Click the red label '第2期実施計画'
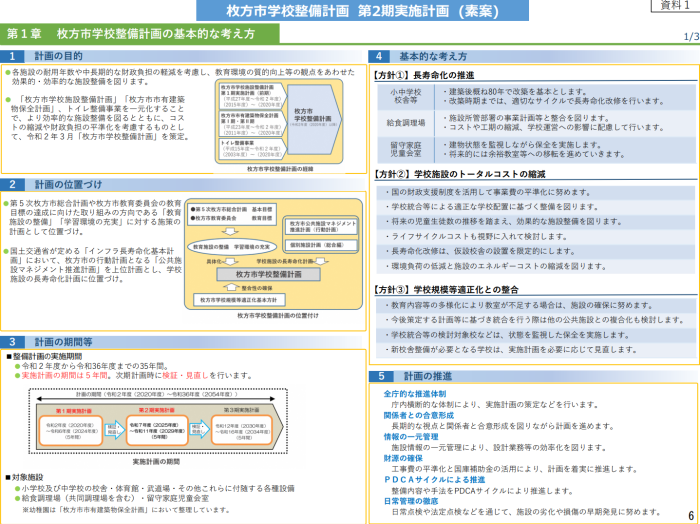The width and height of the screenshot is (700, 524). (156, 410)
